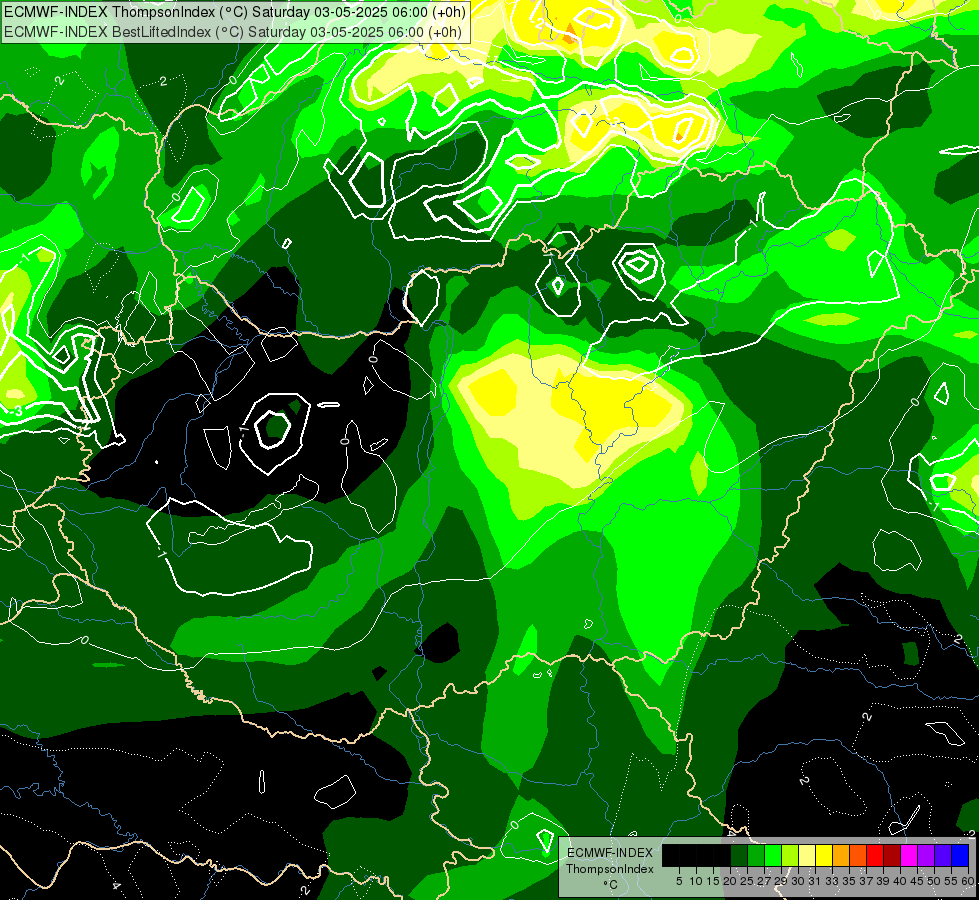The width and height of the screenshot is (979, 900).
Task: Click the dark green 20–25 legend swatch
Action: [739, 855]
